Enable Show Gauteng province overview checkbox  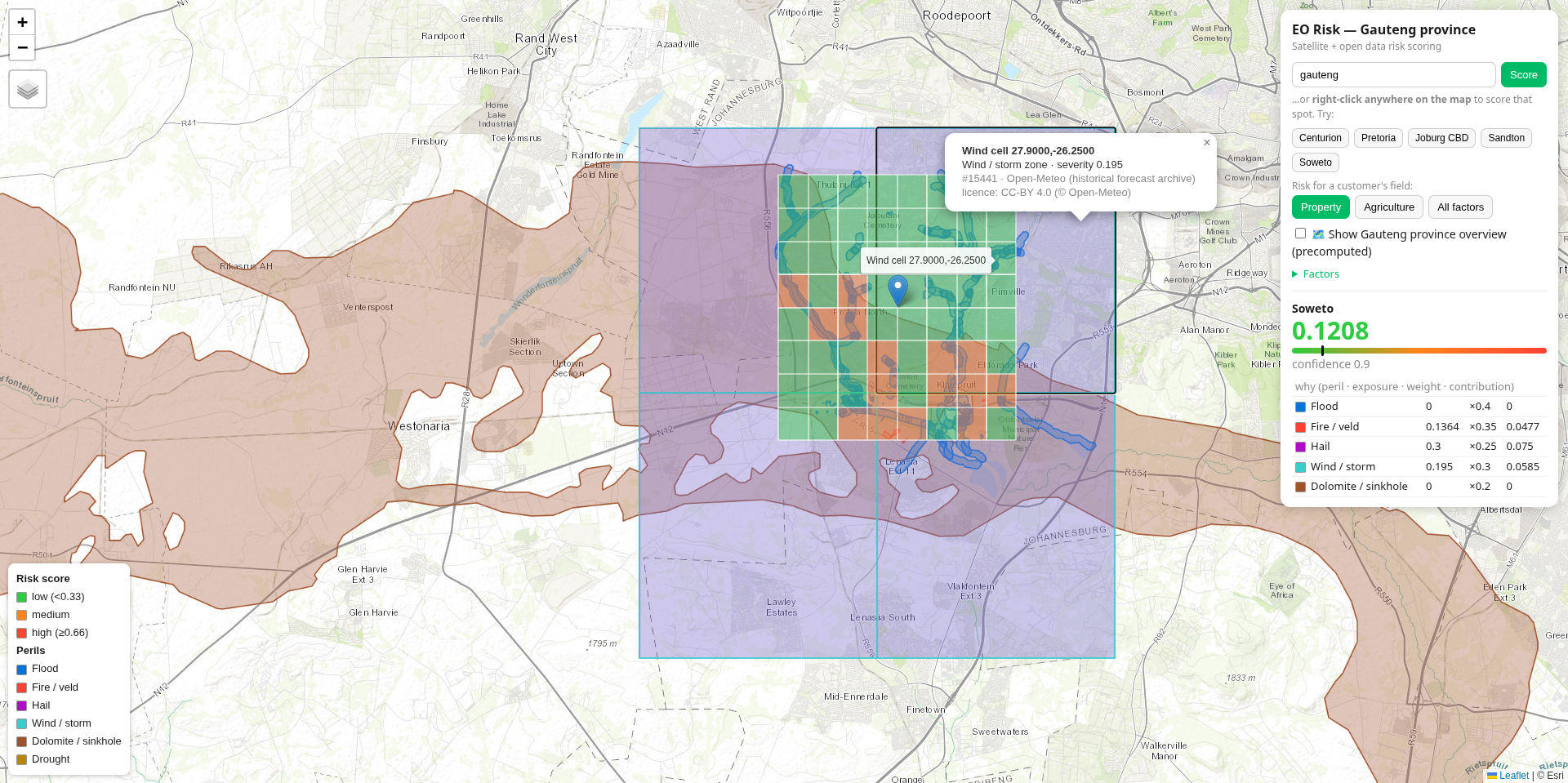point(1300,234)
